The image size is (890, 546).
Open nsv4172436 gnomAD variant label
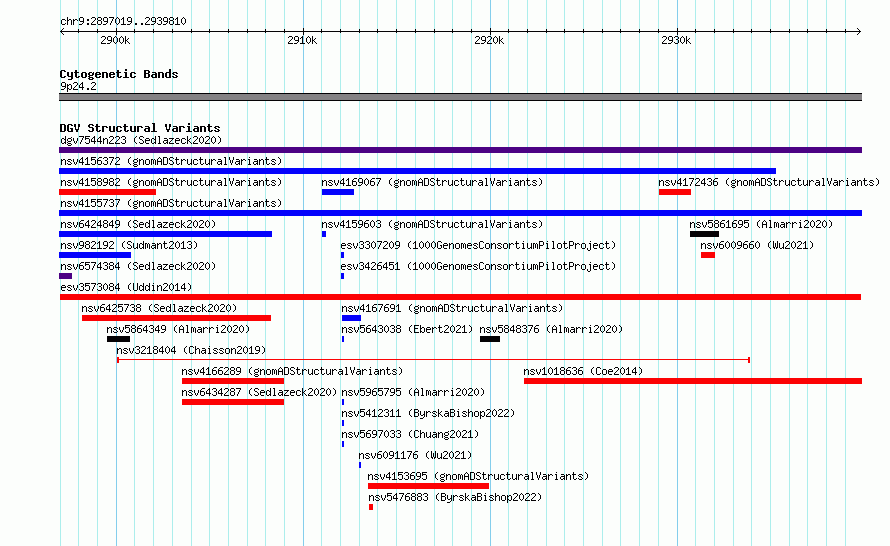pos(769,182)
